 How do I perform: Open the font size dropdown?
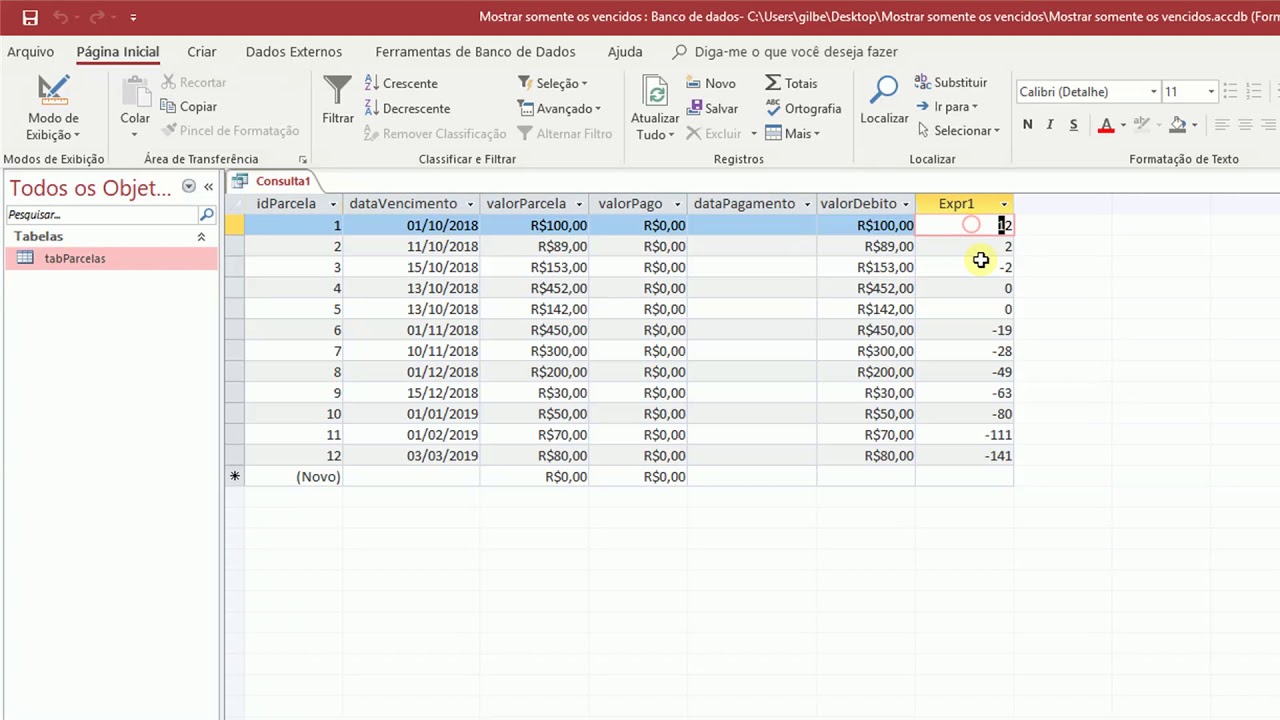pos(1210,92)
